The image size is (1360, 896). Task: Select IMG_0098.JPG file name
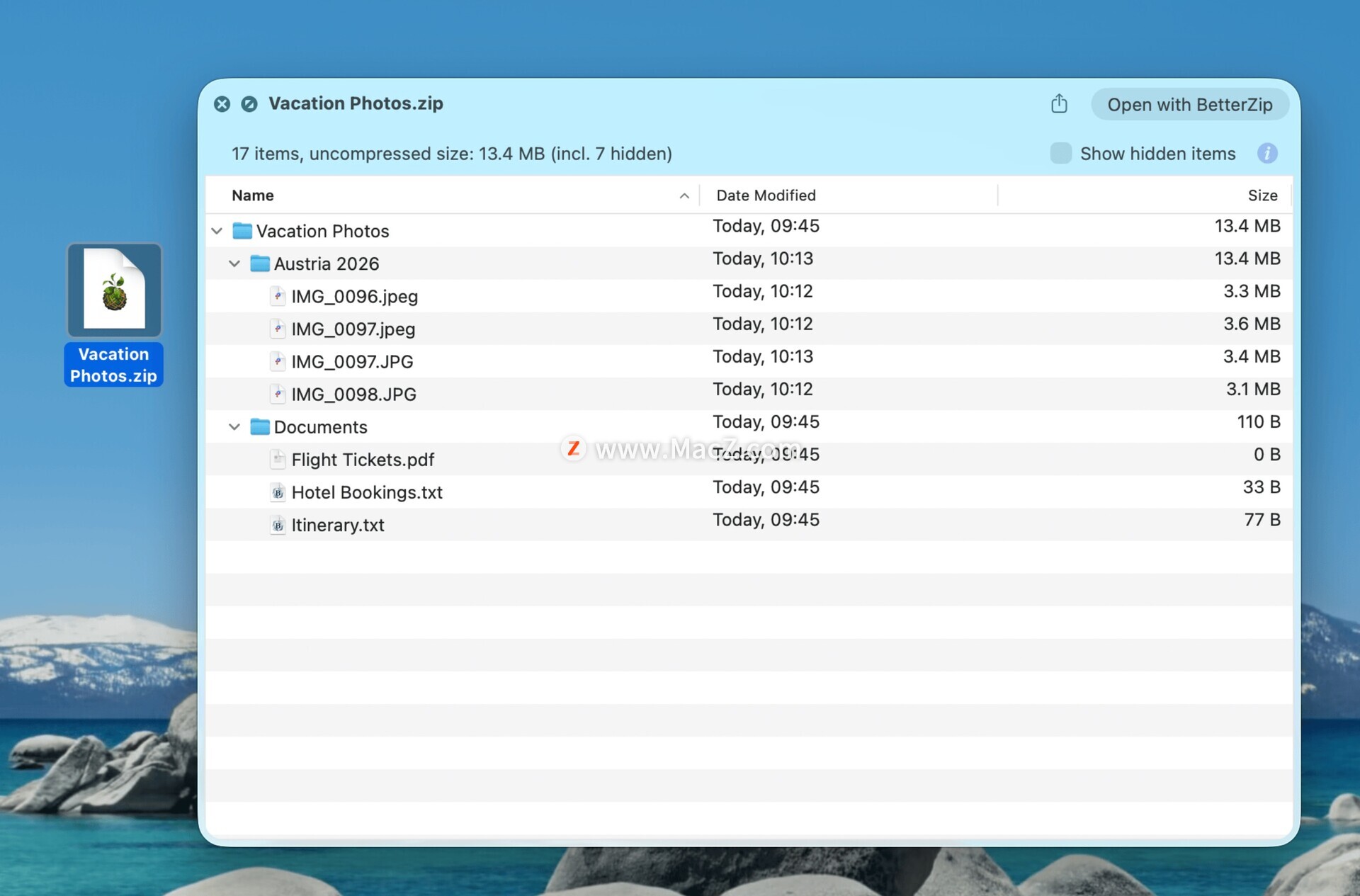[353, 395]
